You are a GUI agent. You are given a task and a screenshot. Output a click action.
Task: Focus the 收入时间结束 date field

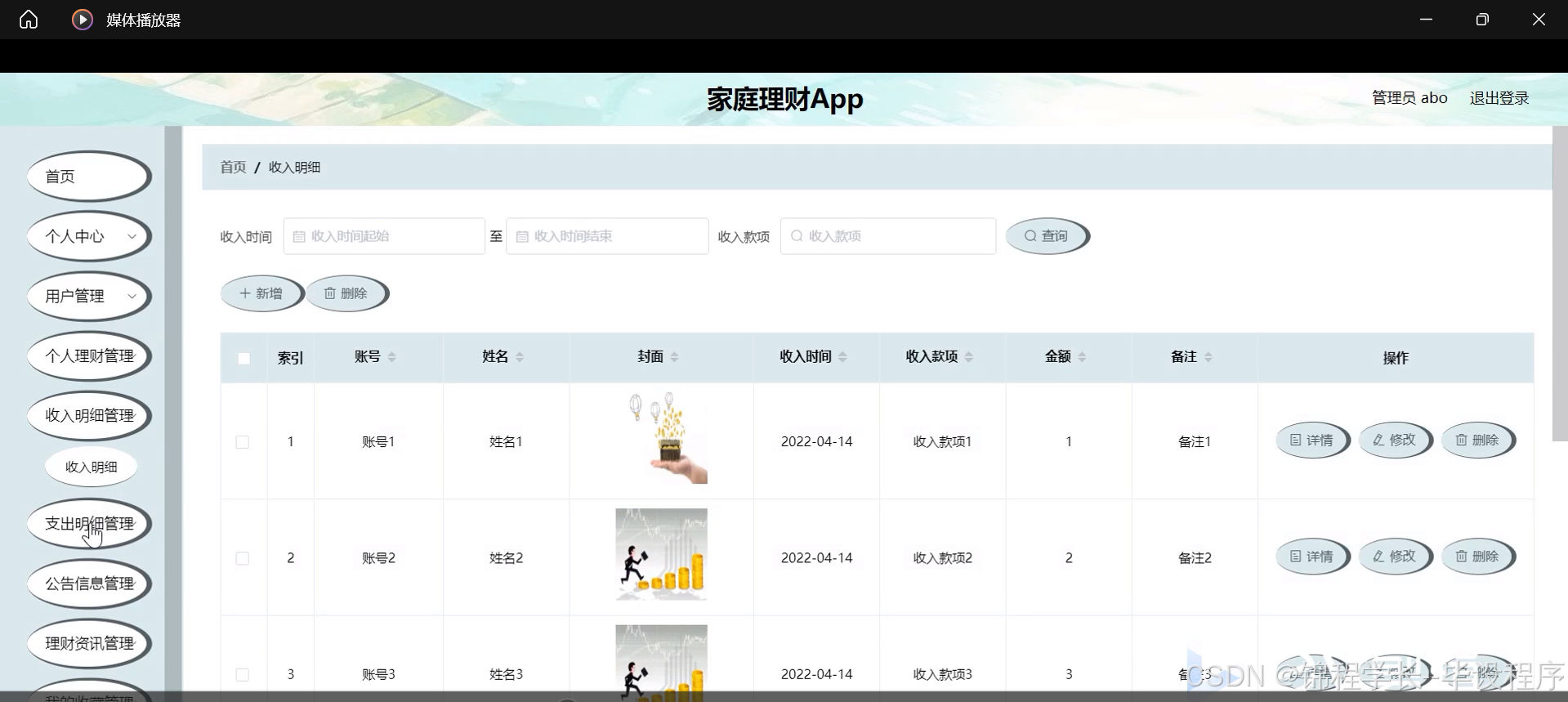(x=607, y=236)
